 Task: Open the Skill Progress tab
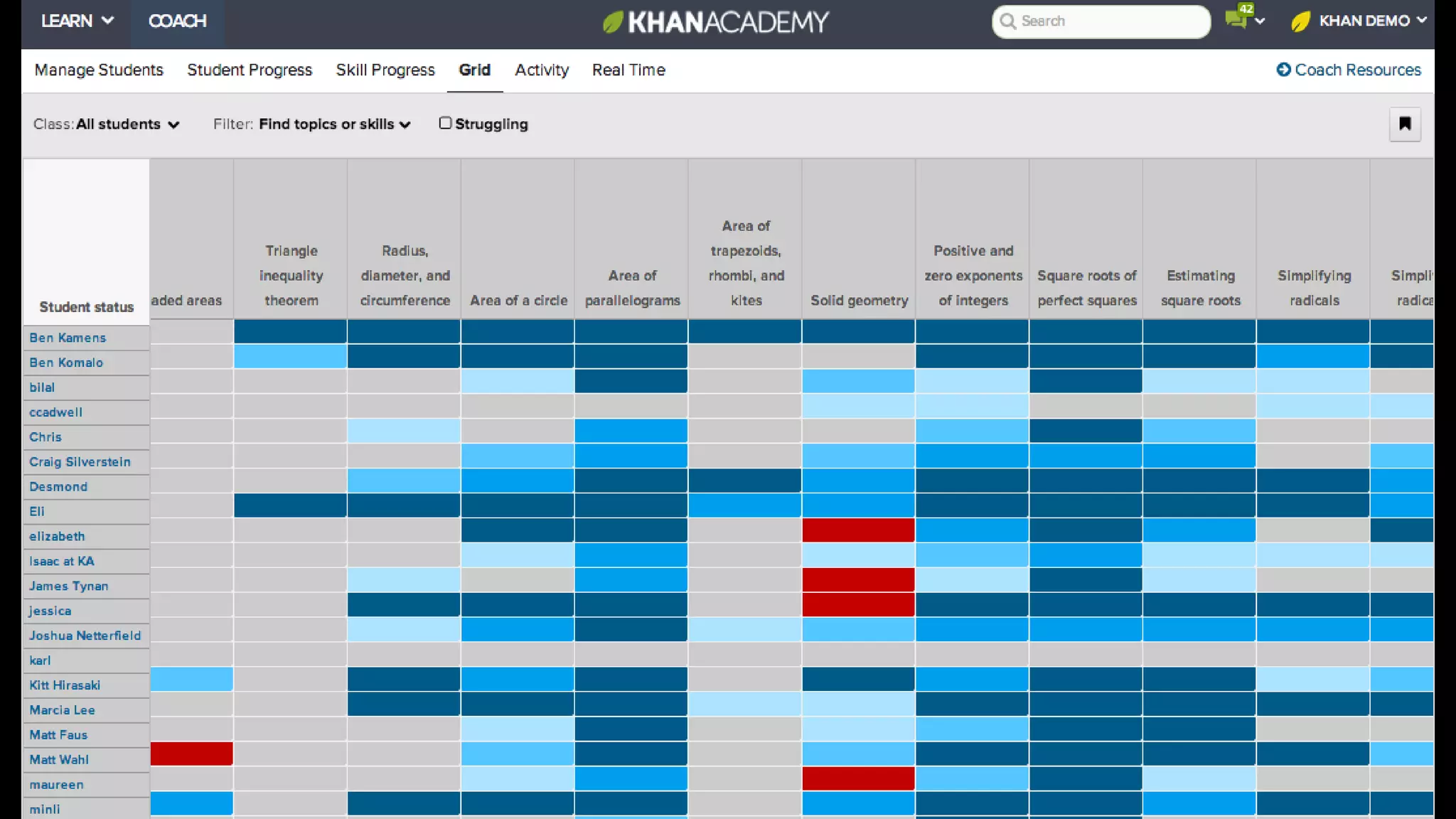coord(385,70)
